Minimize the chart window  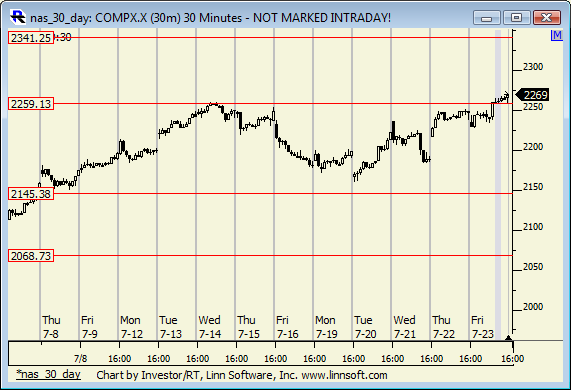pos(487,17)
